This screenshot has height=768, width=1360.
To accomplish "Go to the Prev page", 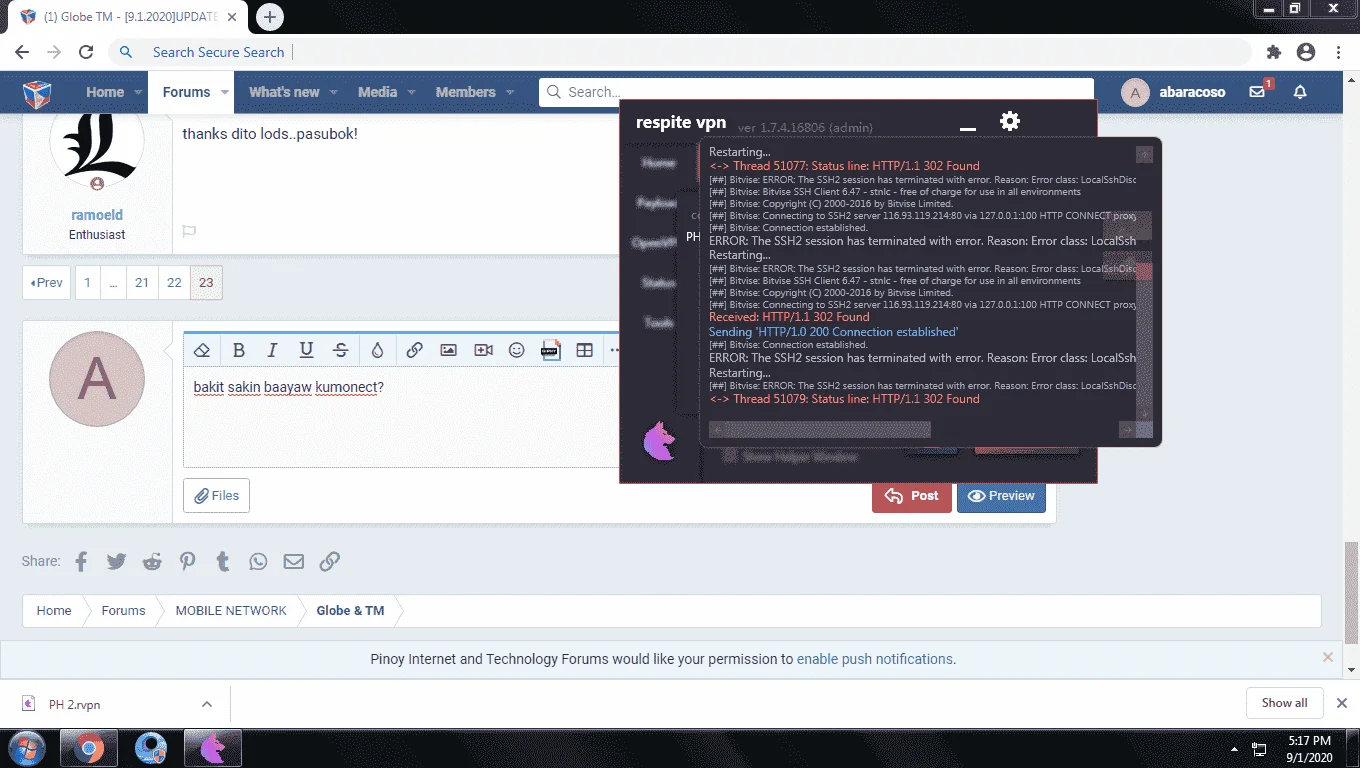I will pos(46,283).
